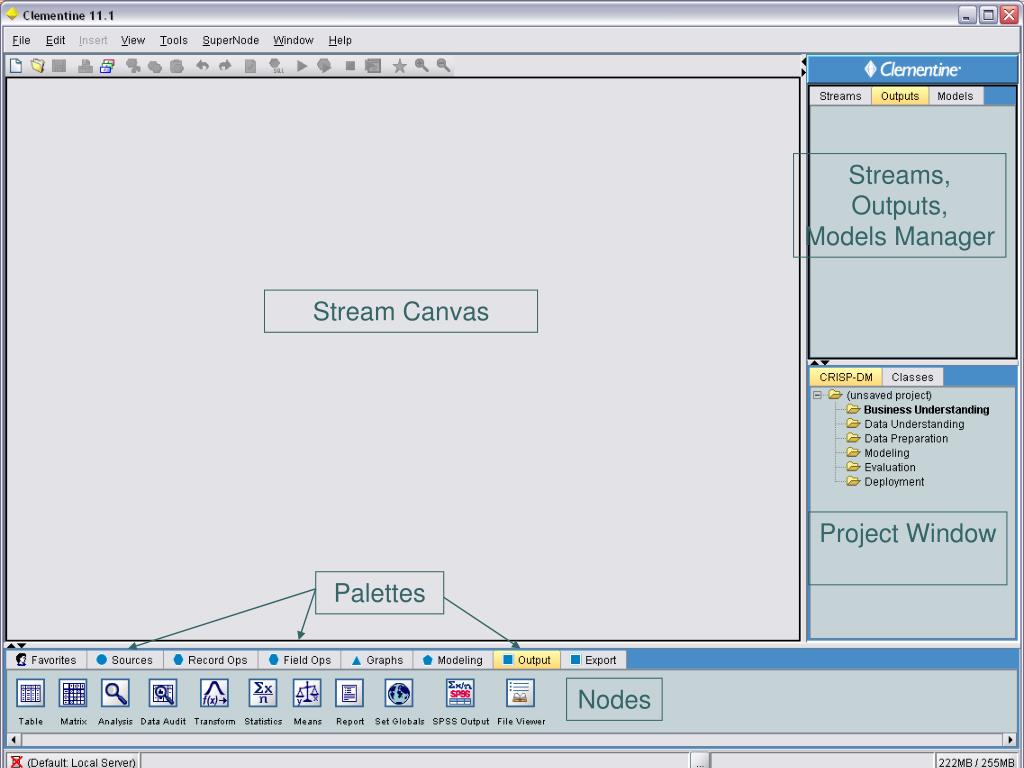The height and width of the screenshot is (768, 1024).
Task: Open the Streams manager tab
Action: (840, 96)
